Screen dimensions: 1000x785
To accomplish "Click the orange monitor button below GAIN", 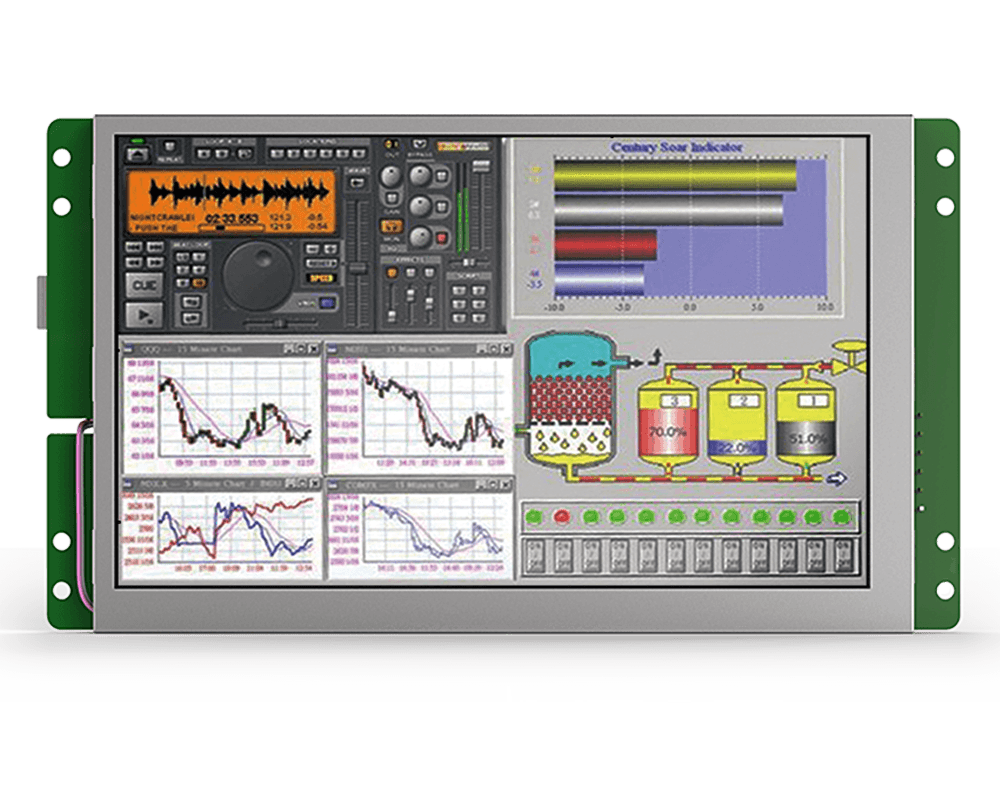I will coord(391,226).
